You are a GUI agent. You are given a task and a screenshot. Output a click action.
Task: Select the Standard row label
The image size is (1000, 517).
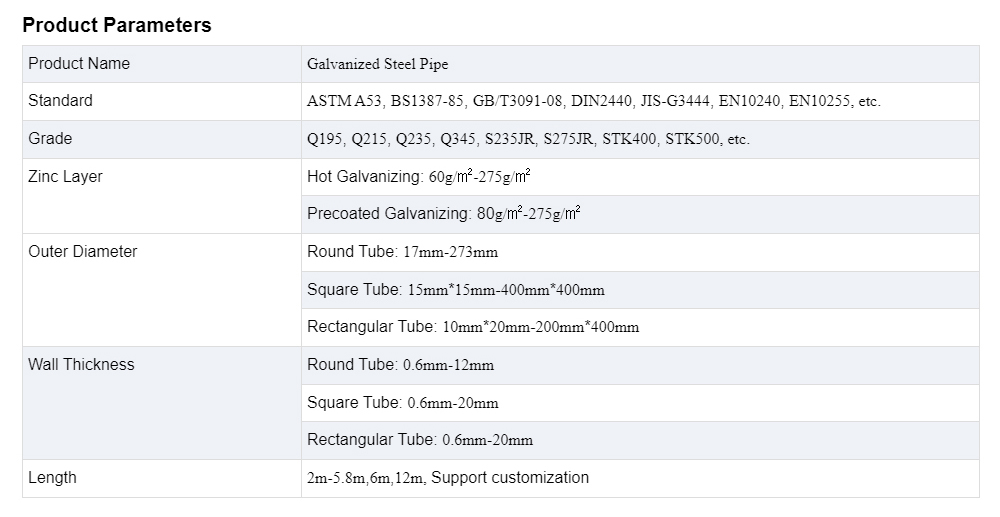pos(60,101)
